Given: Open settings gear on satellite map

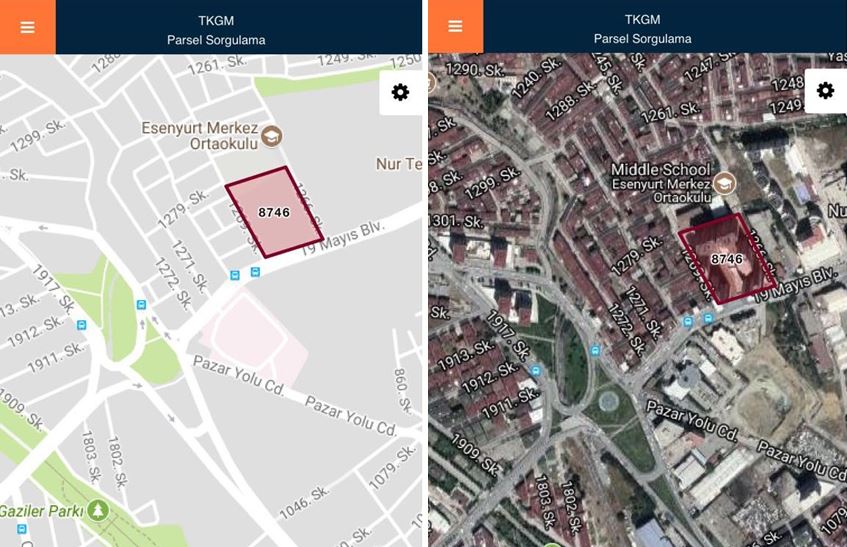Looking at the screenshot, I should coord(825,90).
